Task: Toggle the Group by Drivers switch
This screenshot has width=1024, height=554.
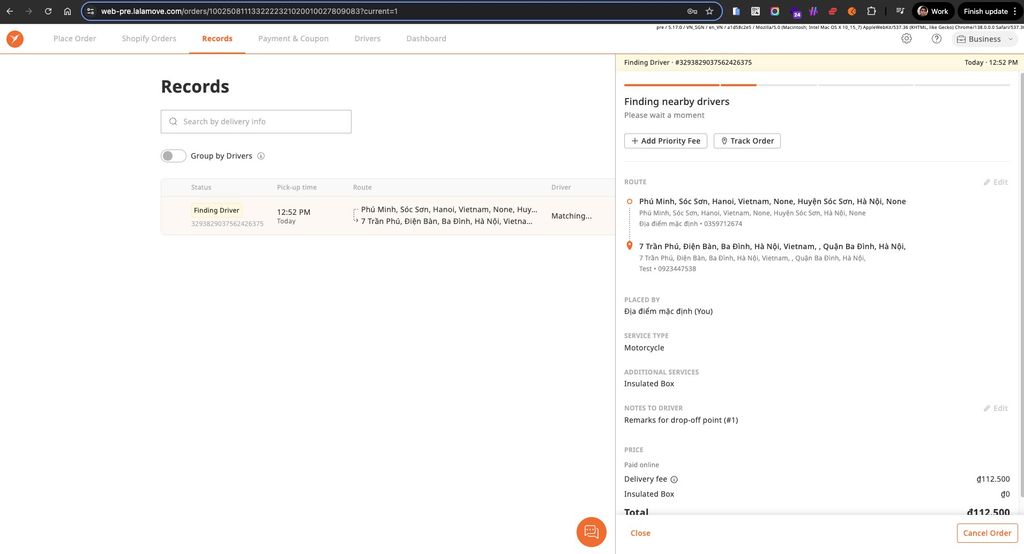Action: [173, 156]
